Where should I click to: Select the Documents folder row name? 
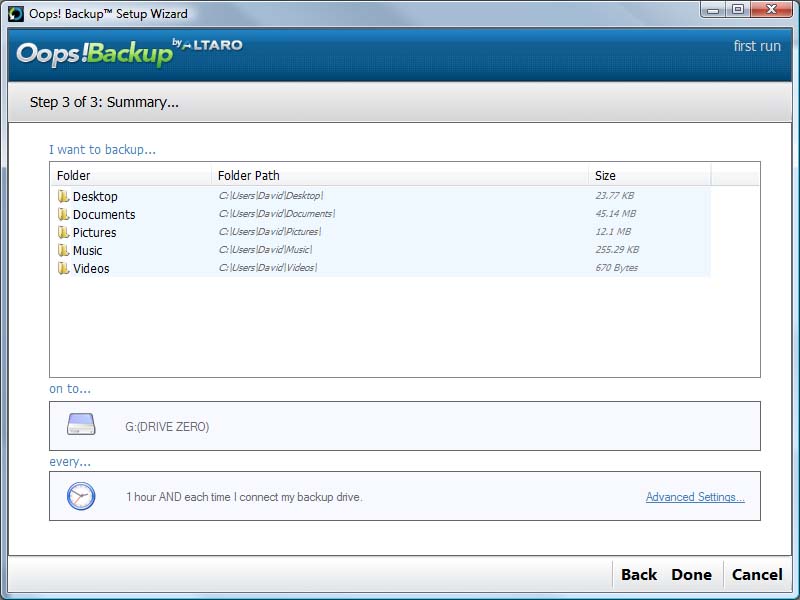[x=104, y=214]
